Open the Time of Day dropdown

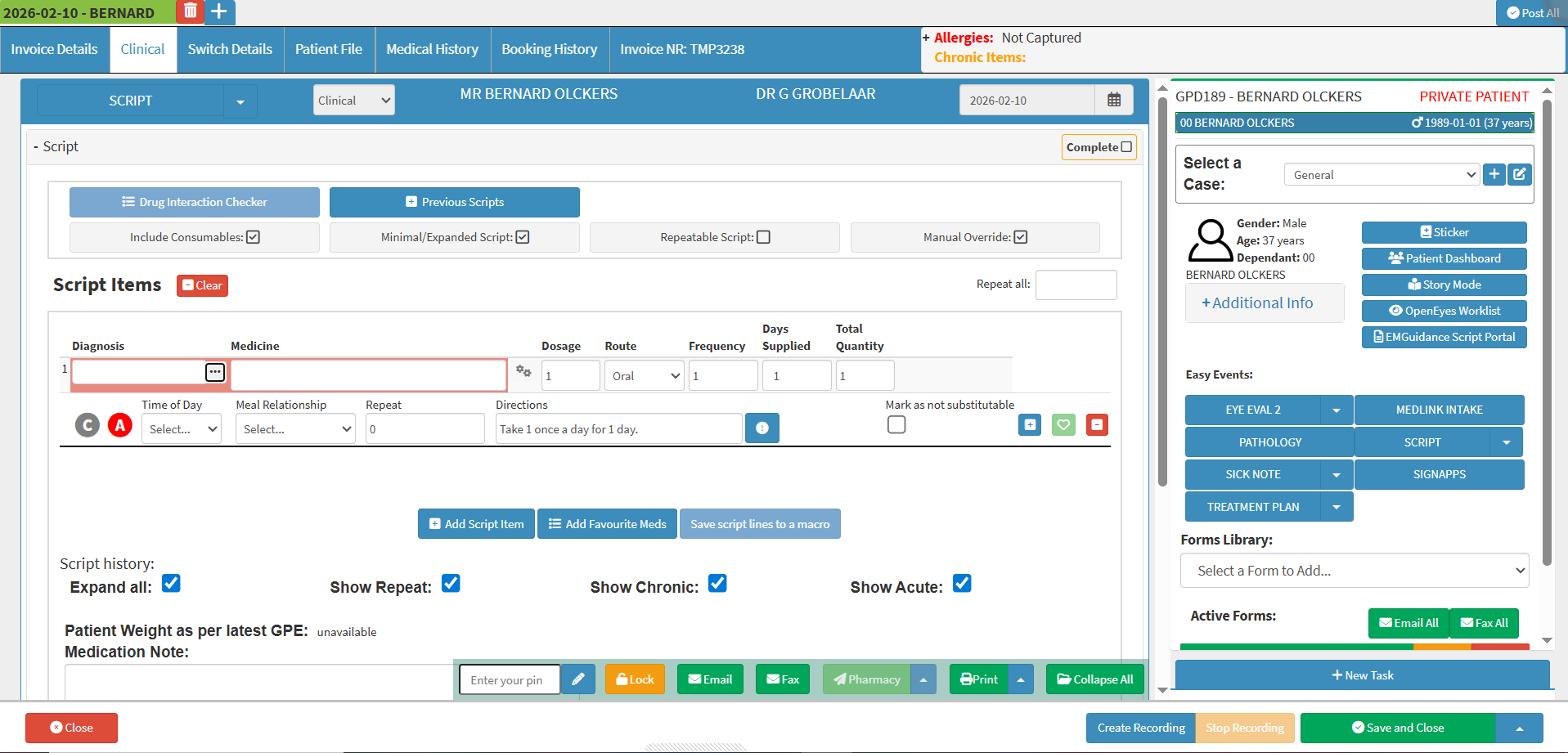pyautogui.click(x=182, y=429)
